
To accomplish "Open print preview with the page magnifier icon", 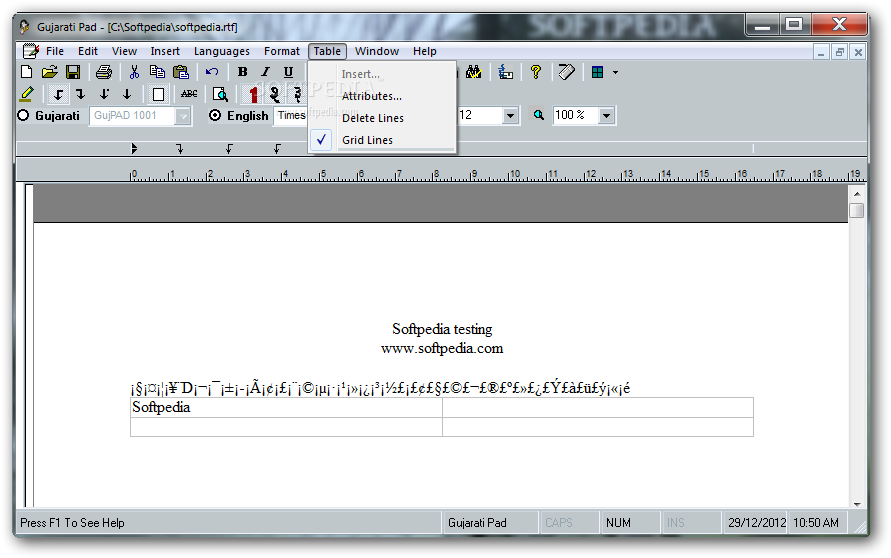I will pos(220,94).
